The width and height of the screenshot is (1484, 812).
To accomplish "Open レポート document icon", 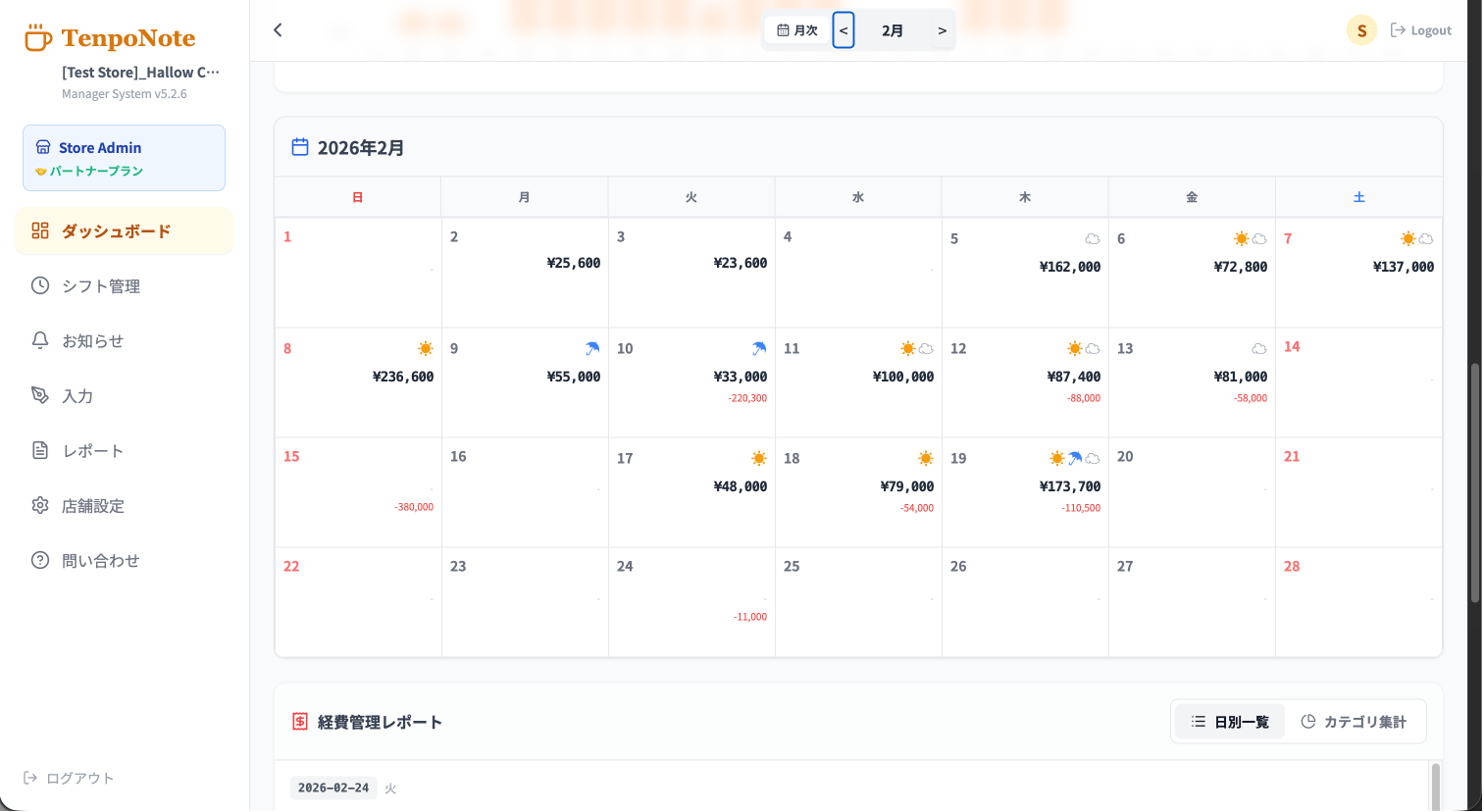I will coord(40,450).
